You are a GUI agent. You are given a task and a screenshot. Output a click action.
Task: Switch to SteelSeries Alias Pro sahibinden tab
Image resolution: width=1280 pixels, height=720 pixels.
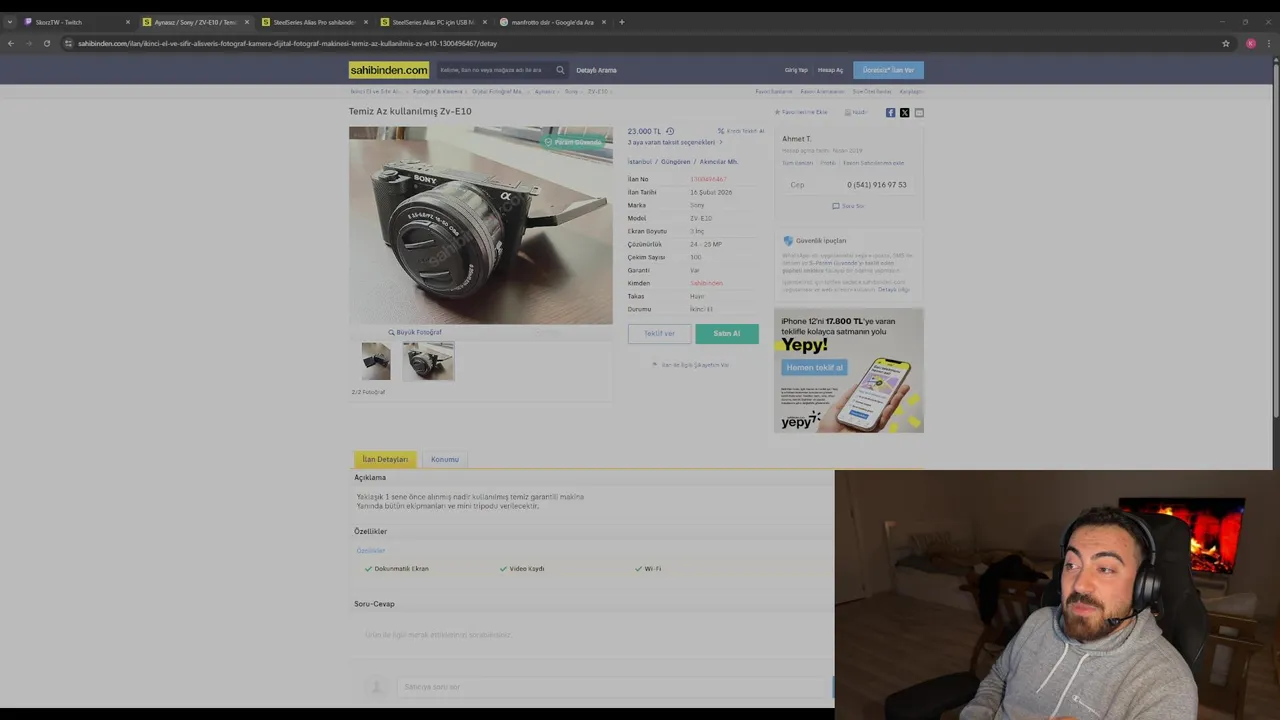click(315, 22)
